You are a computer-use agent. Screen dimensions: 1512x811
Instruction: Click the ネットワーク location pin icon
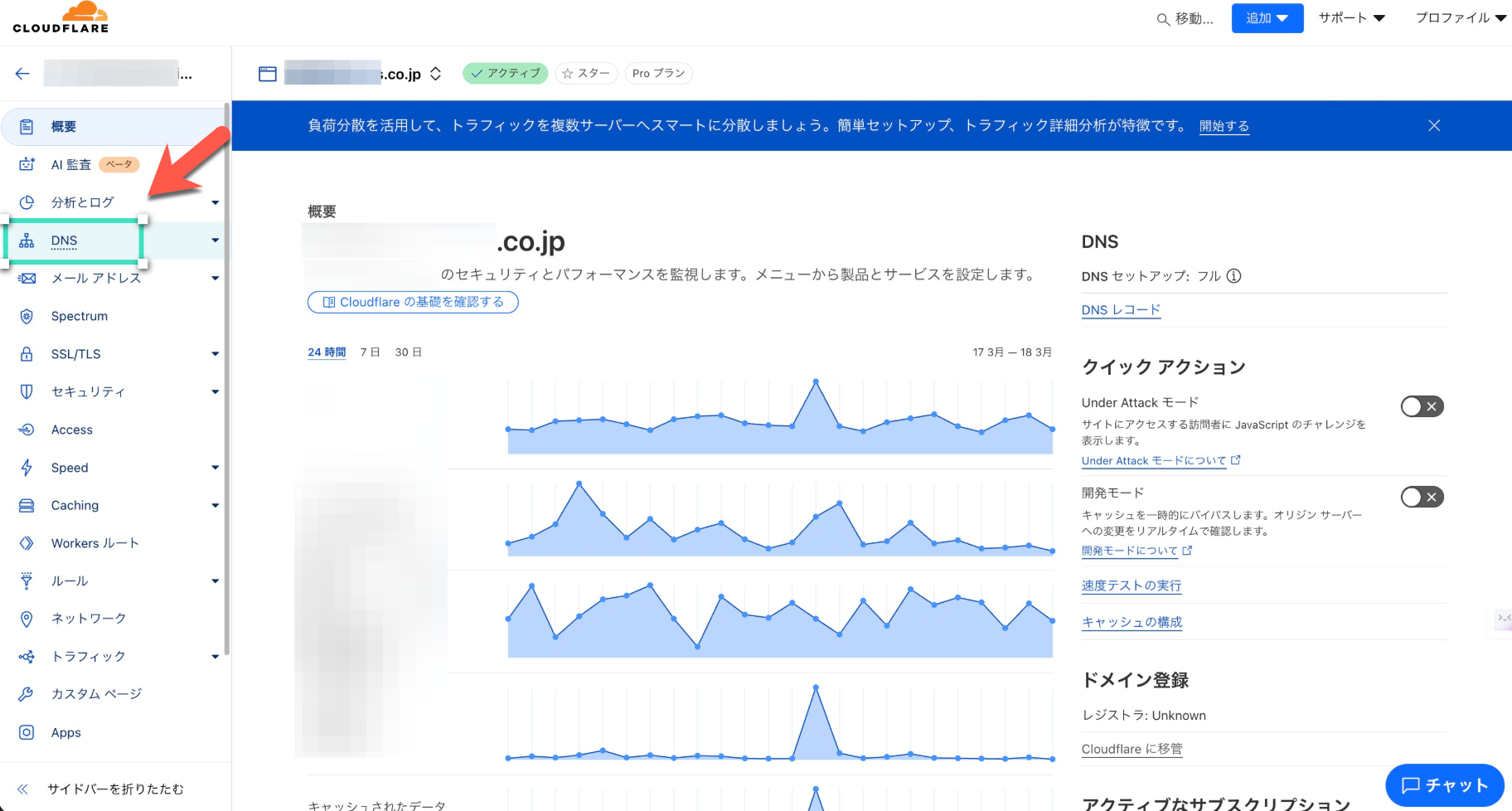[x=27, y=619]
